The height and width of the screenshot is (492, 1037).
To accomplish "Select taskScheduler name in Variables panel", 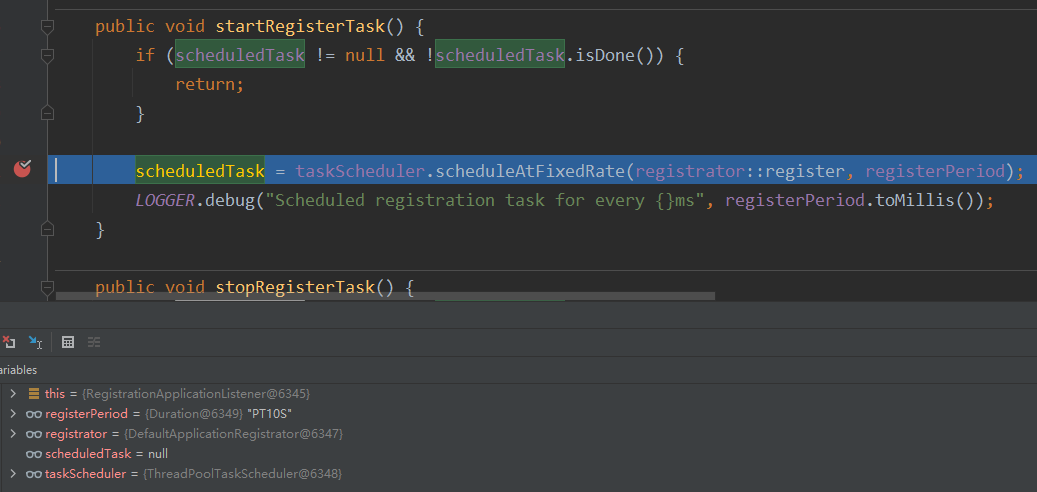I will coord(85,474).
